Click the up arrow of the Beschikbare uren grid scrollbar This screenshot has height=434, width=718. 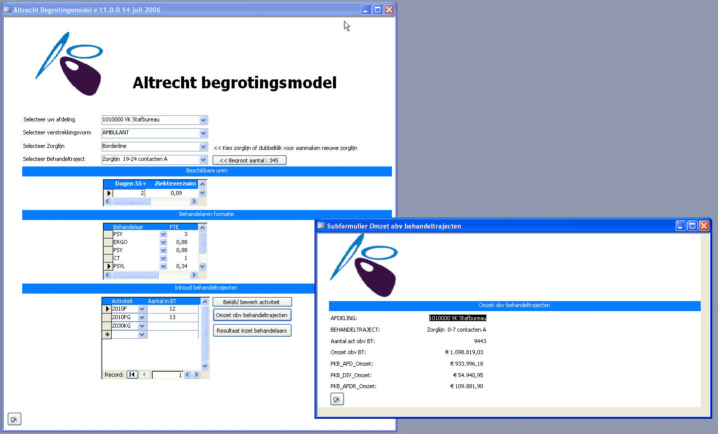pyautogui.click(x=202, y=184)
